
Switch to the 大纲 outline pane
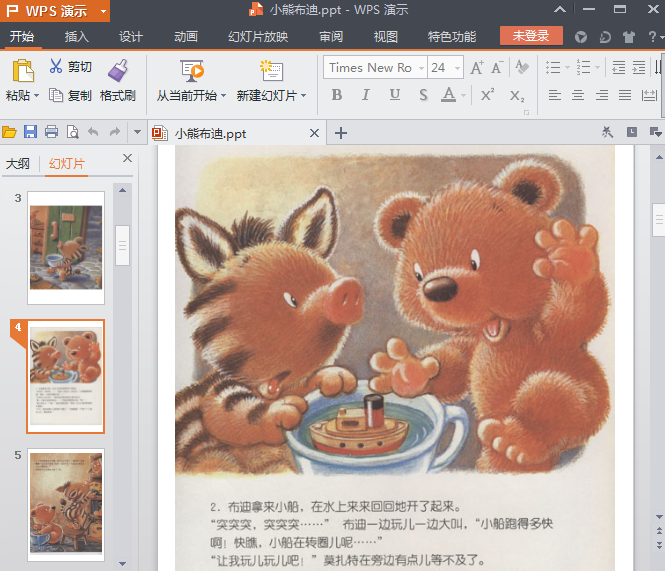(x=18, y=163)
